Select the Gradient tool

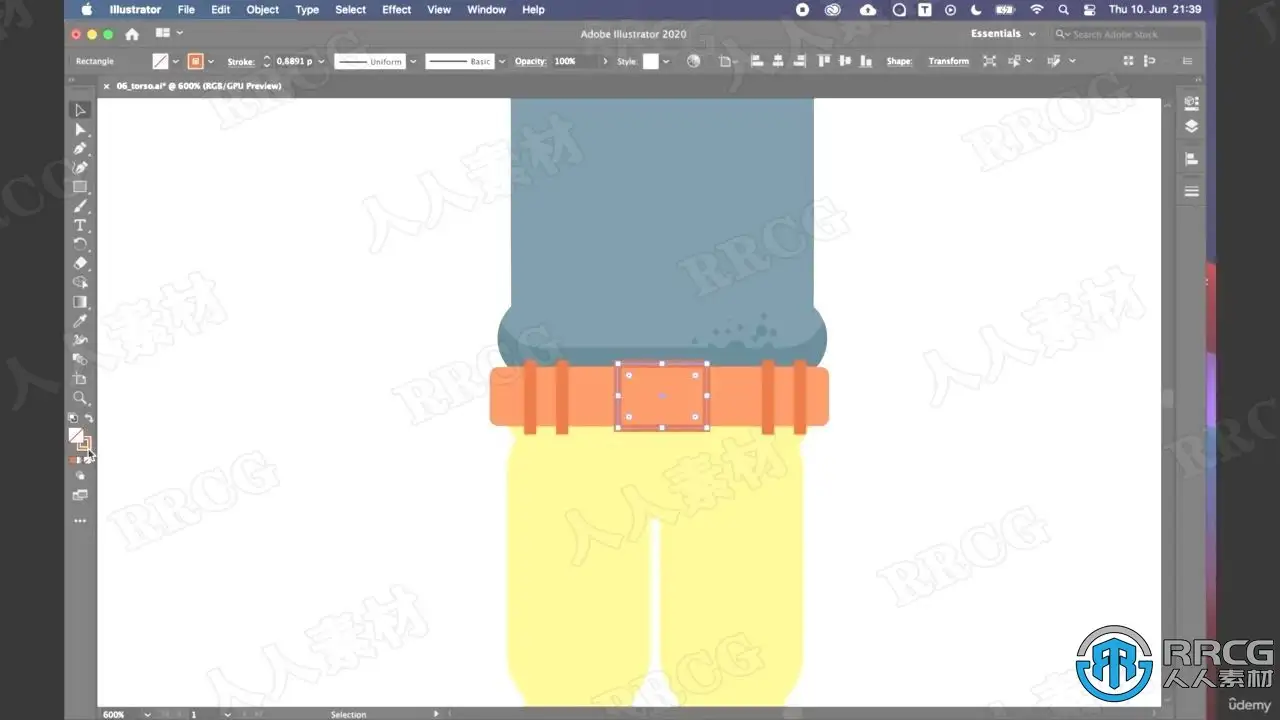tap(80, 302)
